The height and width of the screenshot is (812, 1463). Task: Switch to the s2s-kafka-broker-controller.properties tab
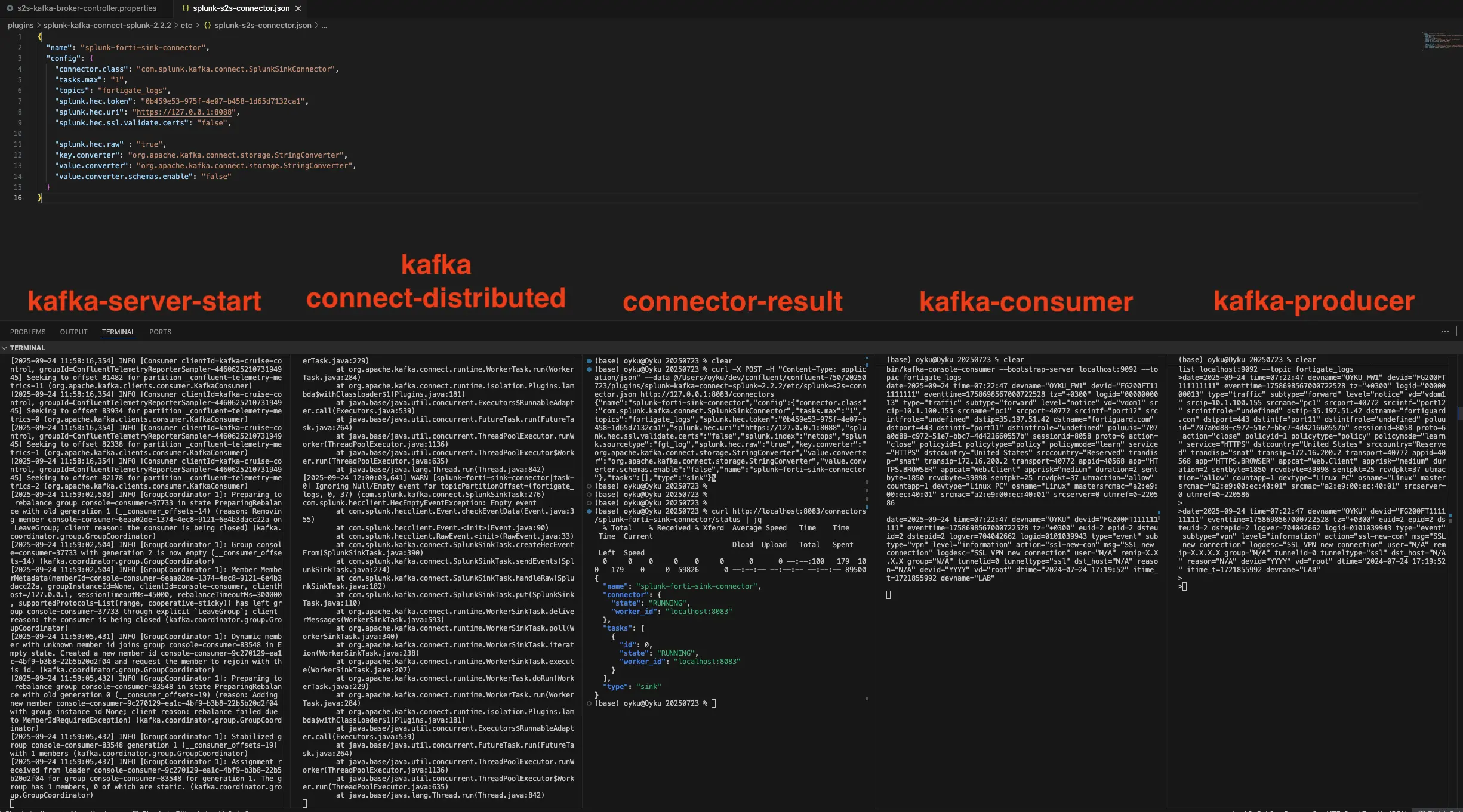[x=87, y=8]
